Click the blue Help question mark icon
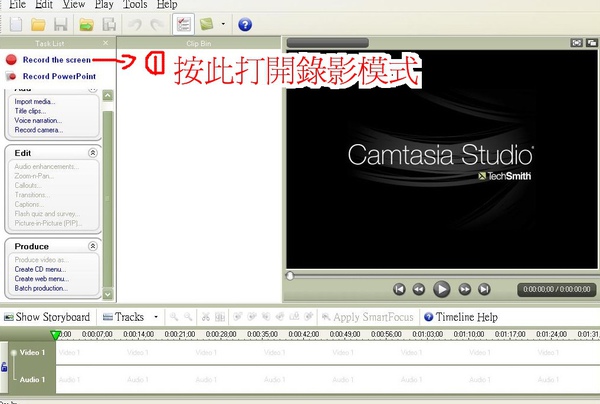The height and width of the screenshot is (404, 600). (245, 24)
